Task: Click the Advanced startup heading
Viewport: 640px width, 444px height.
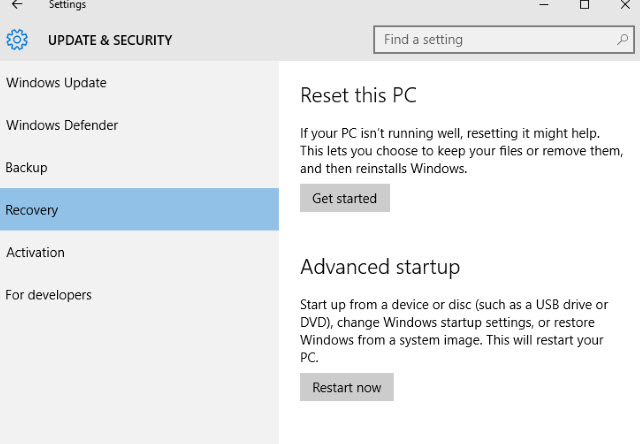Action: [380, 267]
